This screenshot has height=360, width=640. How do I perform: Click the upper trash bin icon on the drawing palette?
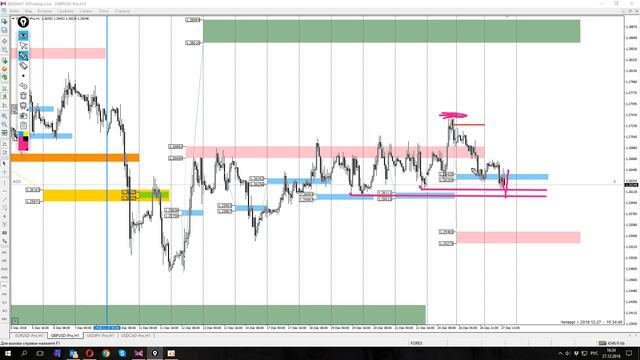tap(23, 96)
